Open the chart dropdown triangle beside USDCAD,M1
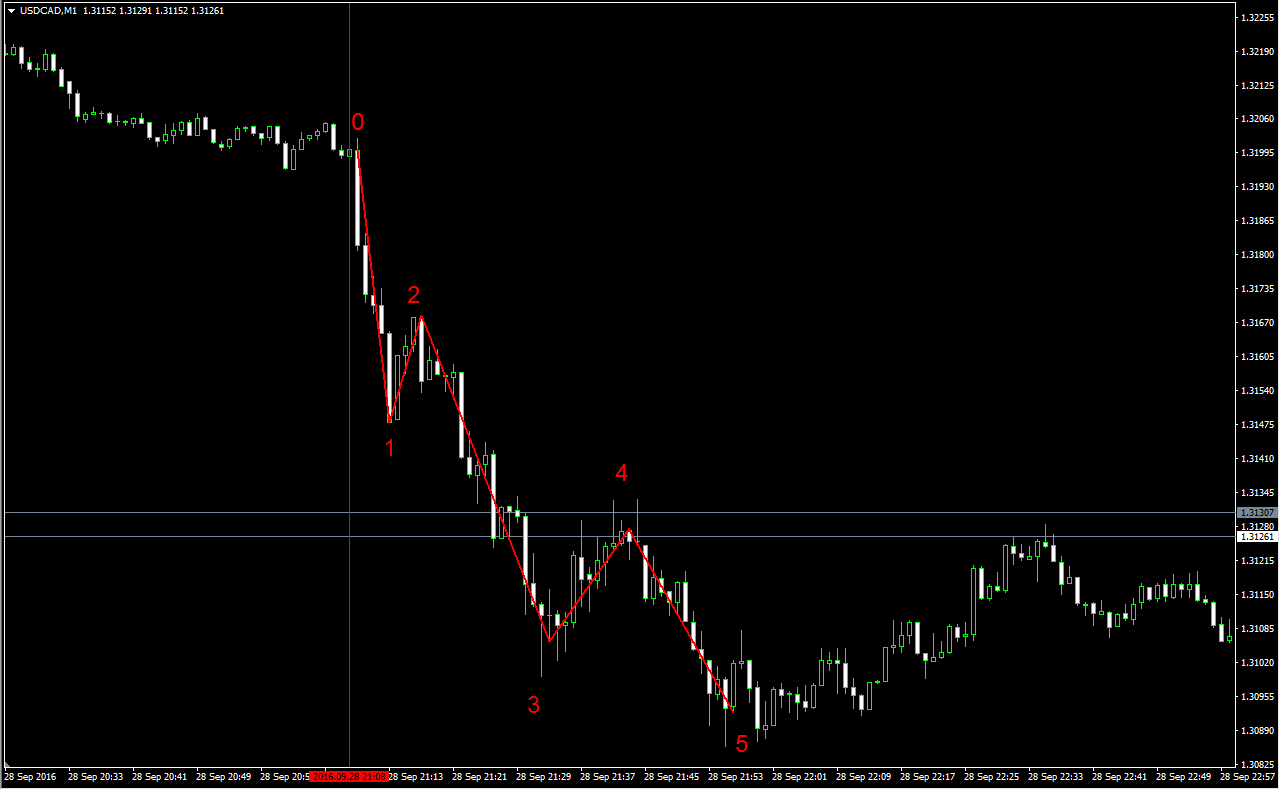1280x789 pixels. tap(10, 11)
